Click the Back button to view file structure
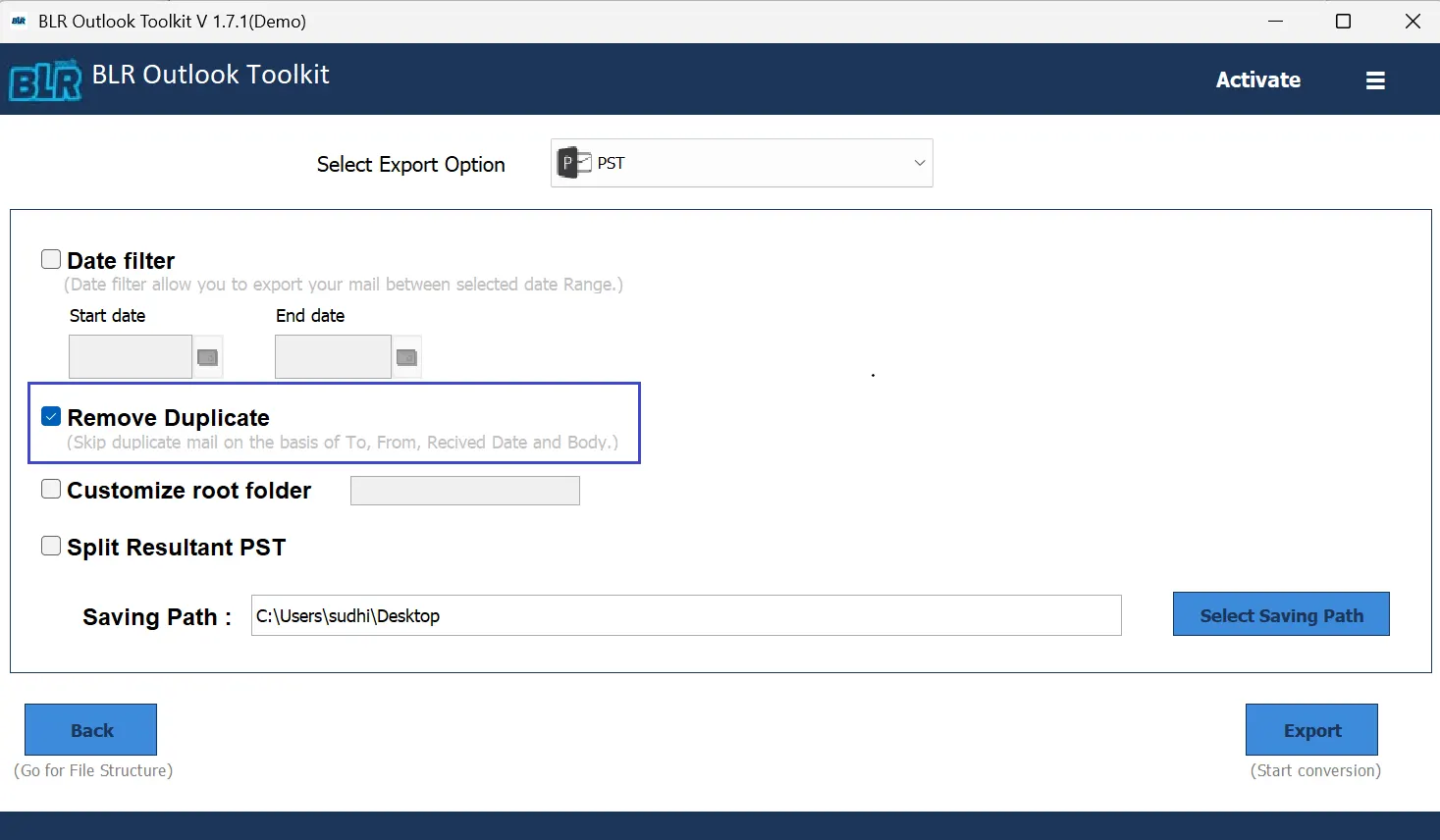 tap(89, 729)
